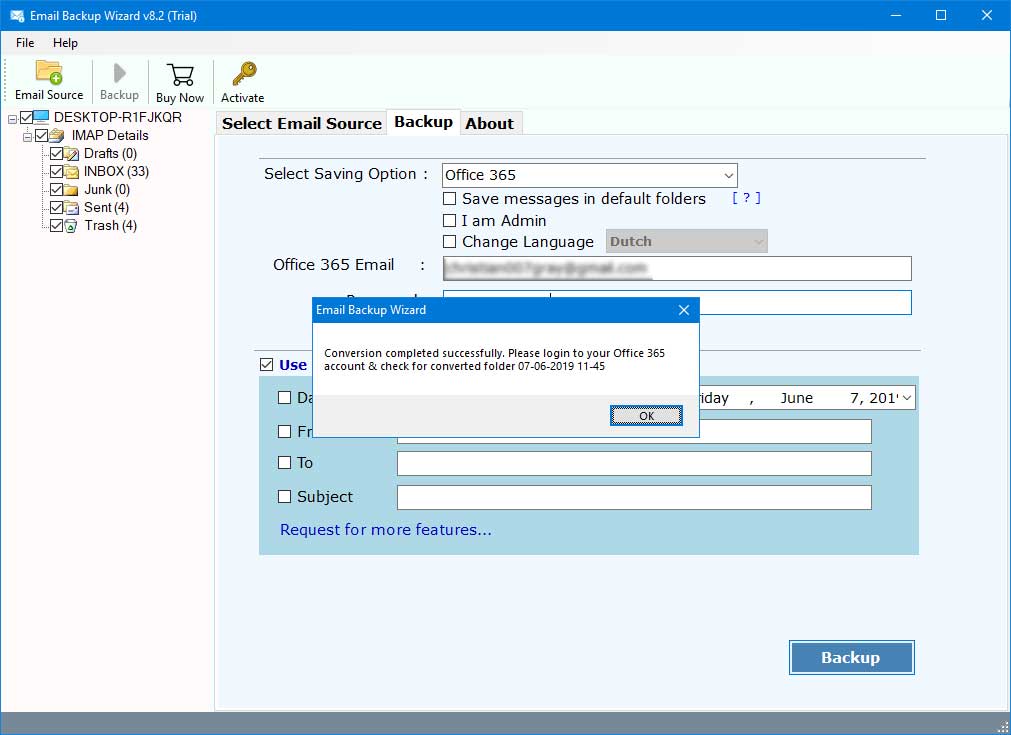Click the Backup play toolbar icon
The width and height of the screenshot is (1011, 735).
click(119, 73)
